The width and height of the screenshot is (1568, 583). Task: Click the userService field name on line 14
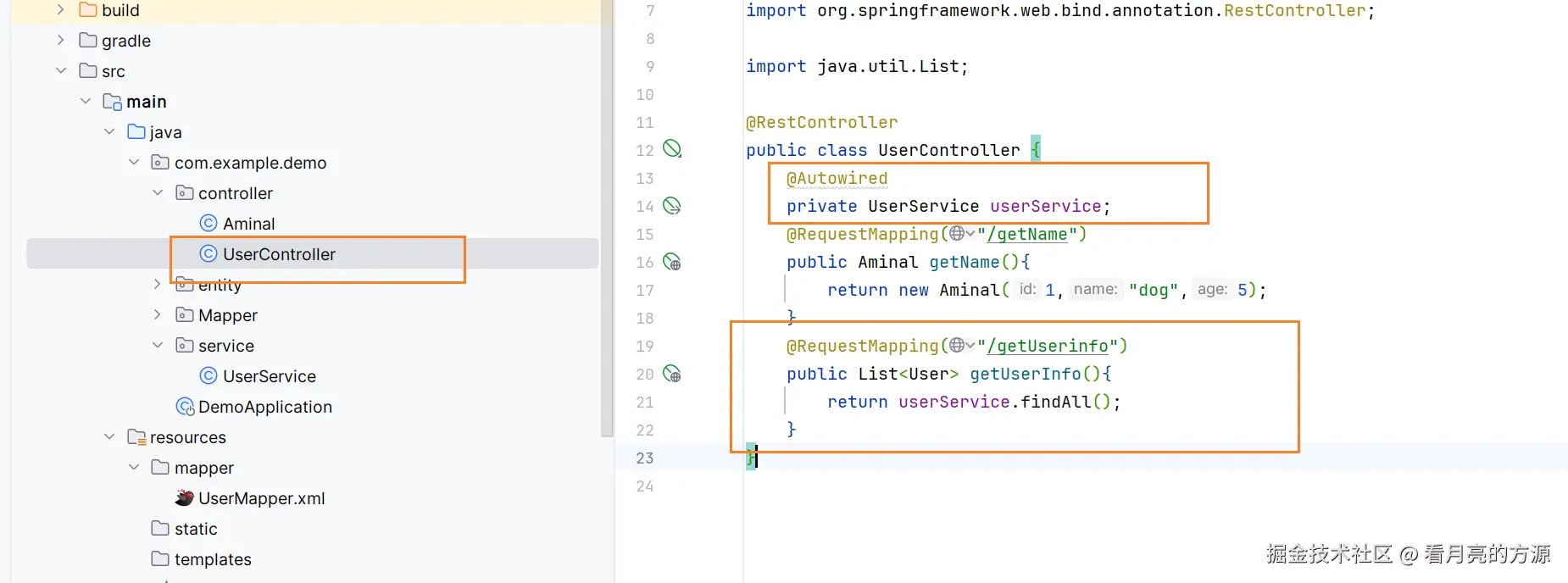pyautogui.click(x=1045, y=206)
